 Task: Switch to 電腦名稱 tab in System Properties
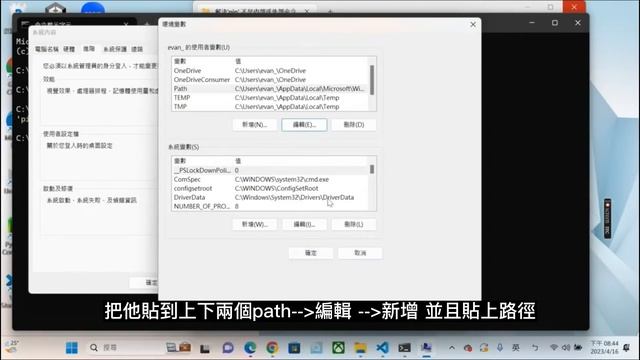tap(47, 49)
